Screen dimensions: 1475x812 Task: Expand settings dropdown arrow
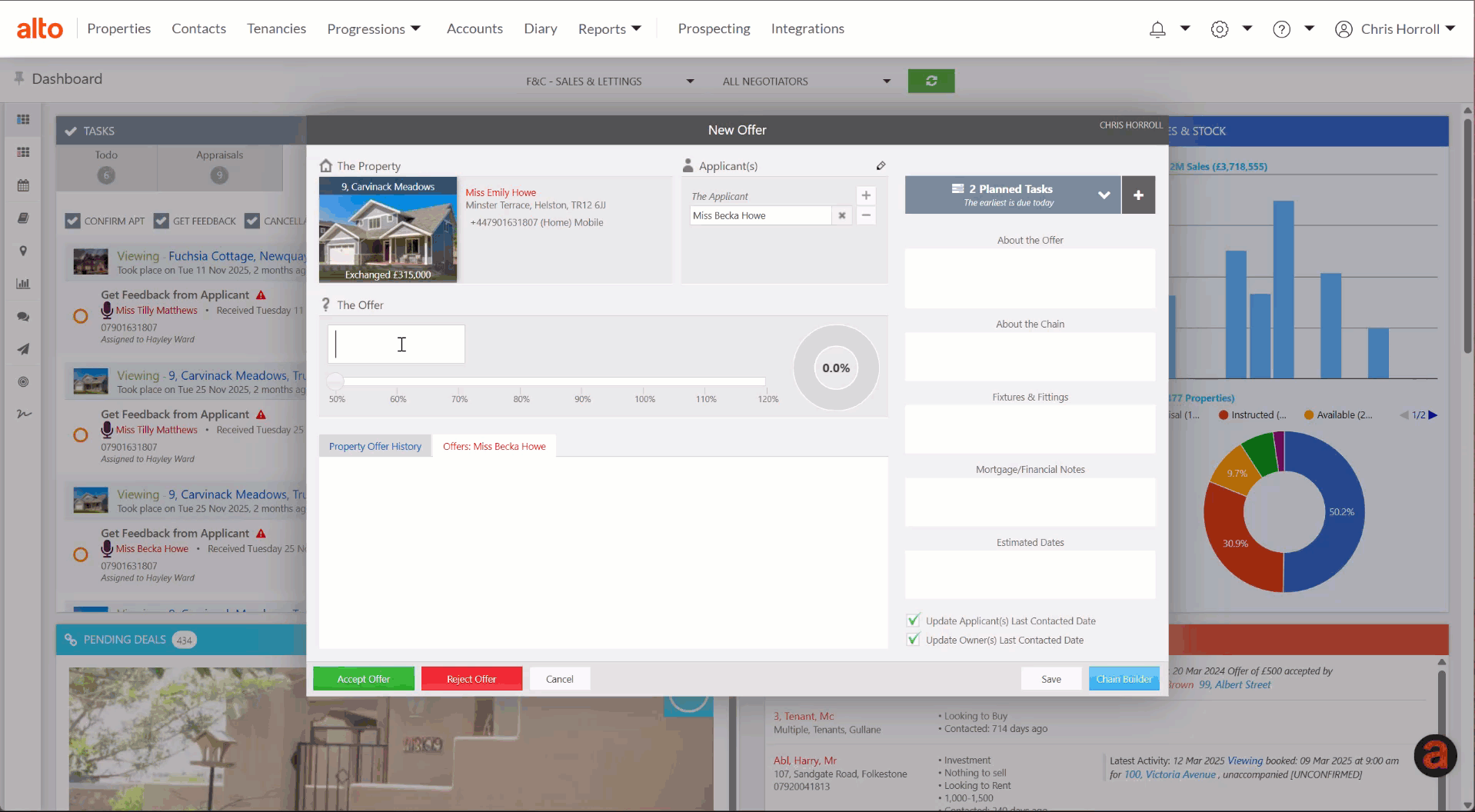(1247, 28)
